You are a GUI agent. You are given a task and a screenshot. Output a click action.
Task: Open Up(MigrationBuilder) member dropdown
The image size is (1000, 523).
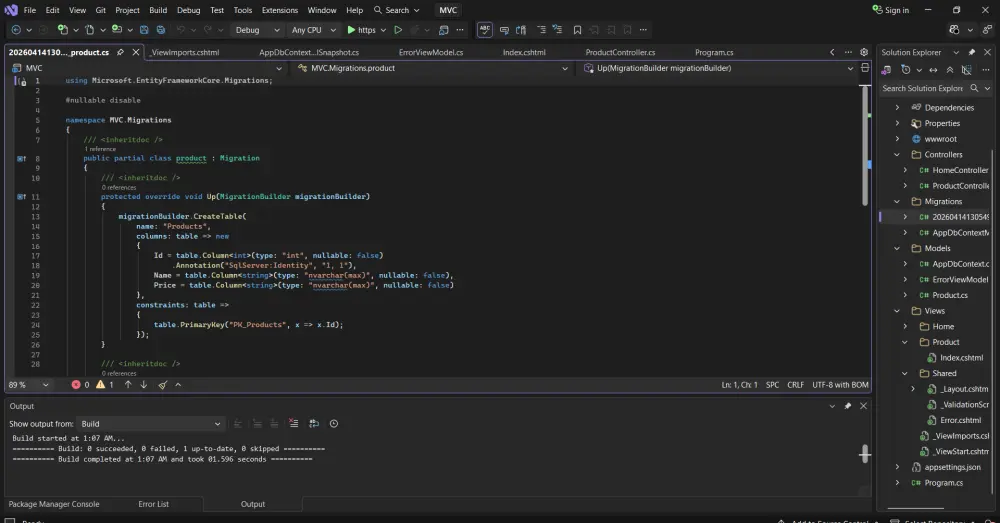click(x=718, y=68)
